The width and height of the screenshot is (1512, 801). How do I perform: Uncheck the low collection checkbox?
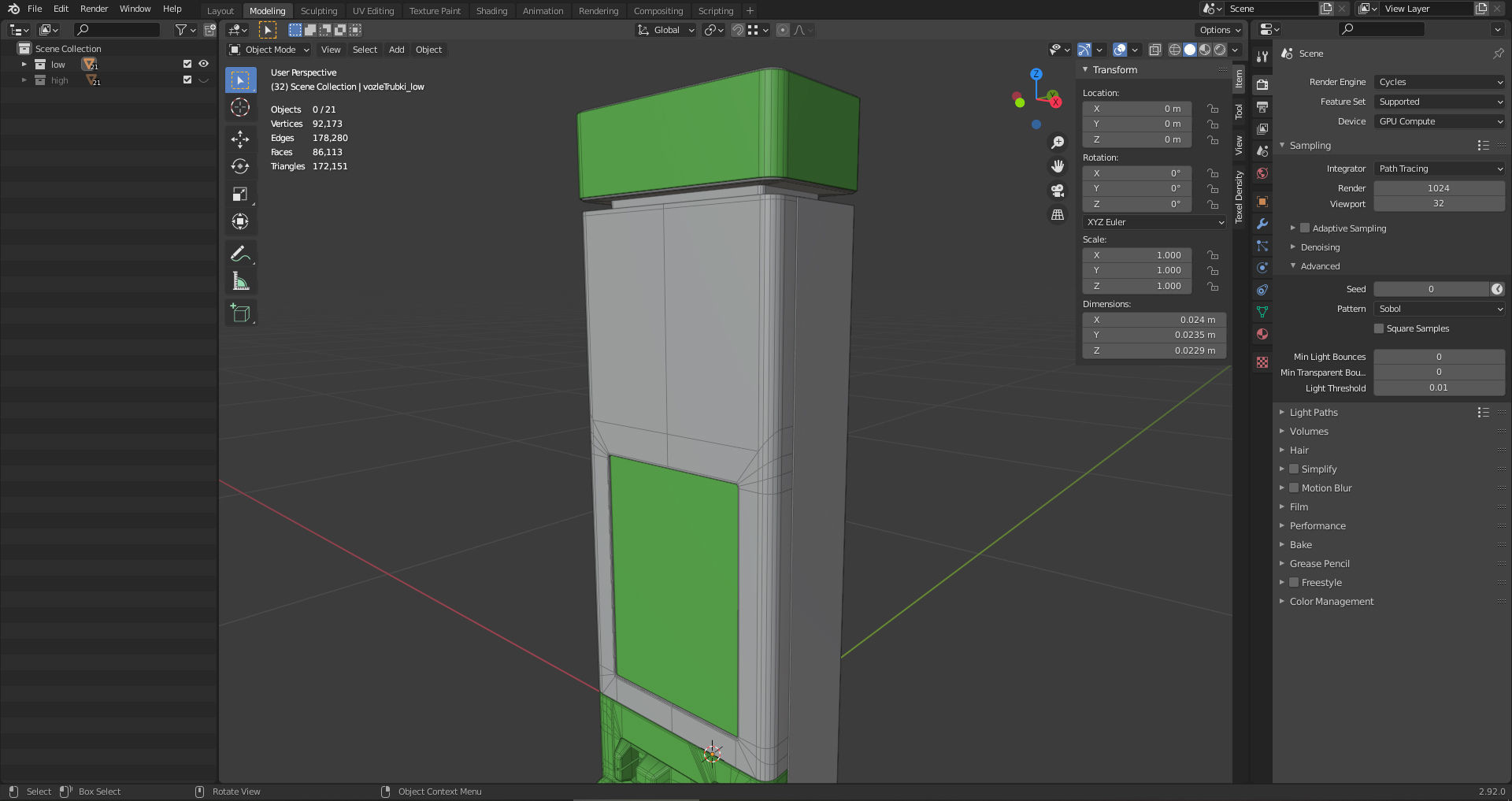pyautogui.click(x=187, y=64)
